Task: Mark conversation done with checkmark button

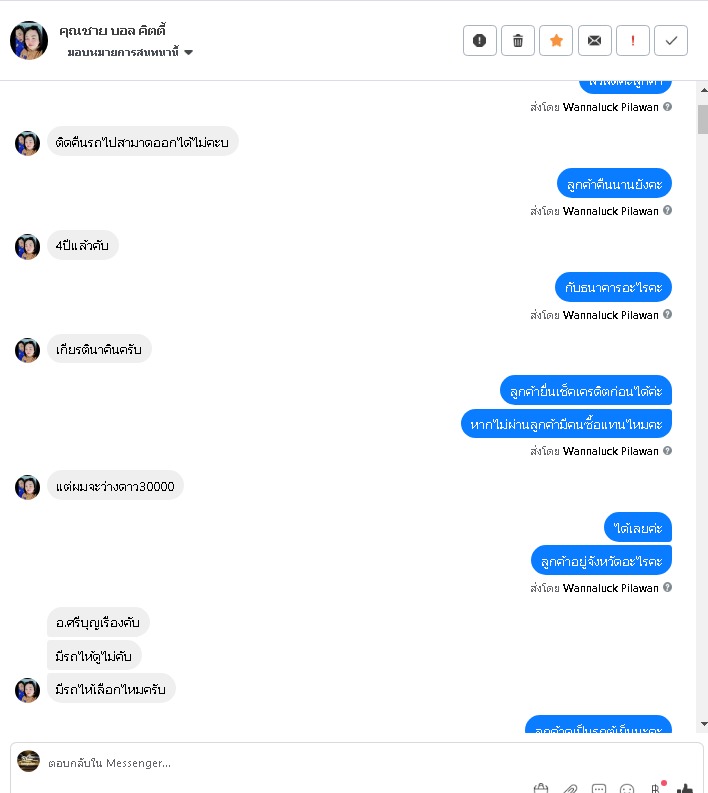Action: [671, 40]
